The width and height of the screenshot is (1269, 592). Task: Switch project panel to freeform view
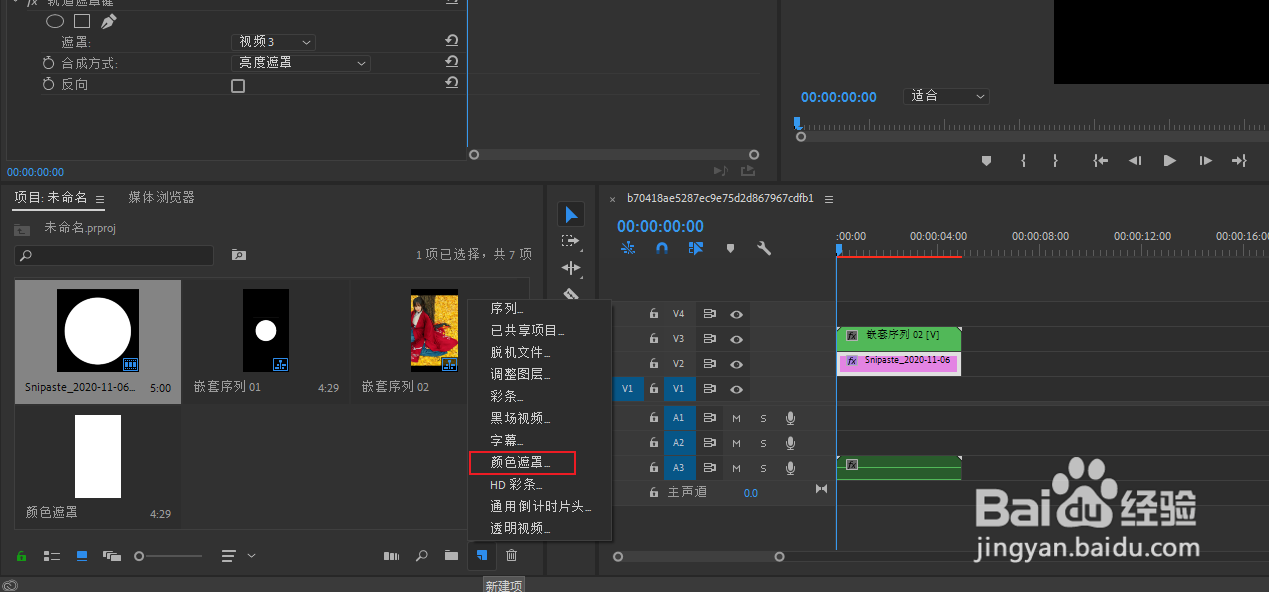111,555
